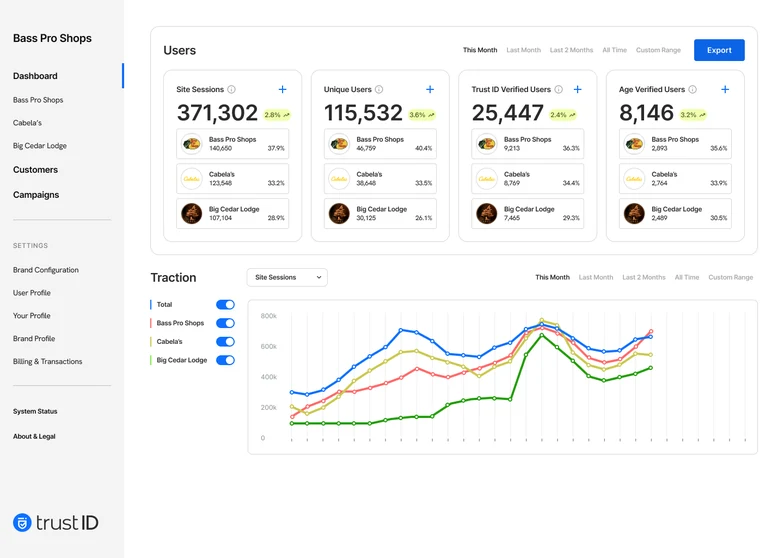Click Big Cedar Lodge logo in Age Verified card
The height and width of the screenshot is (558, 784).
(x=634, y=214)
